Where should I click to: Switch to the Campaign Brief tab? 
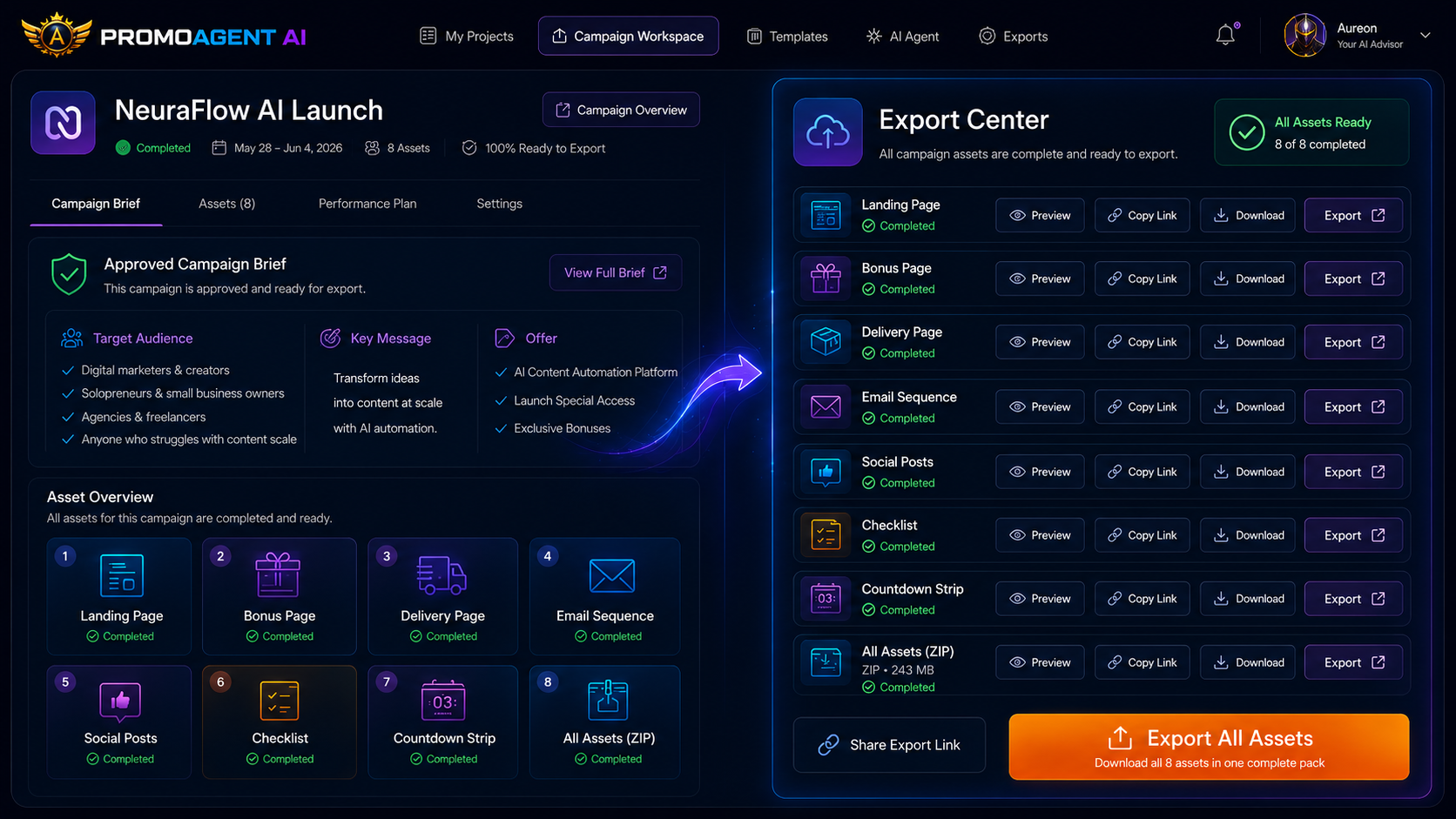[x=96, y=204]
